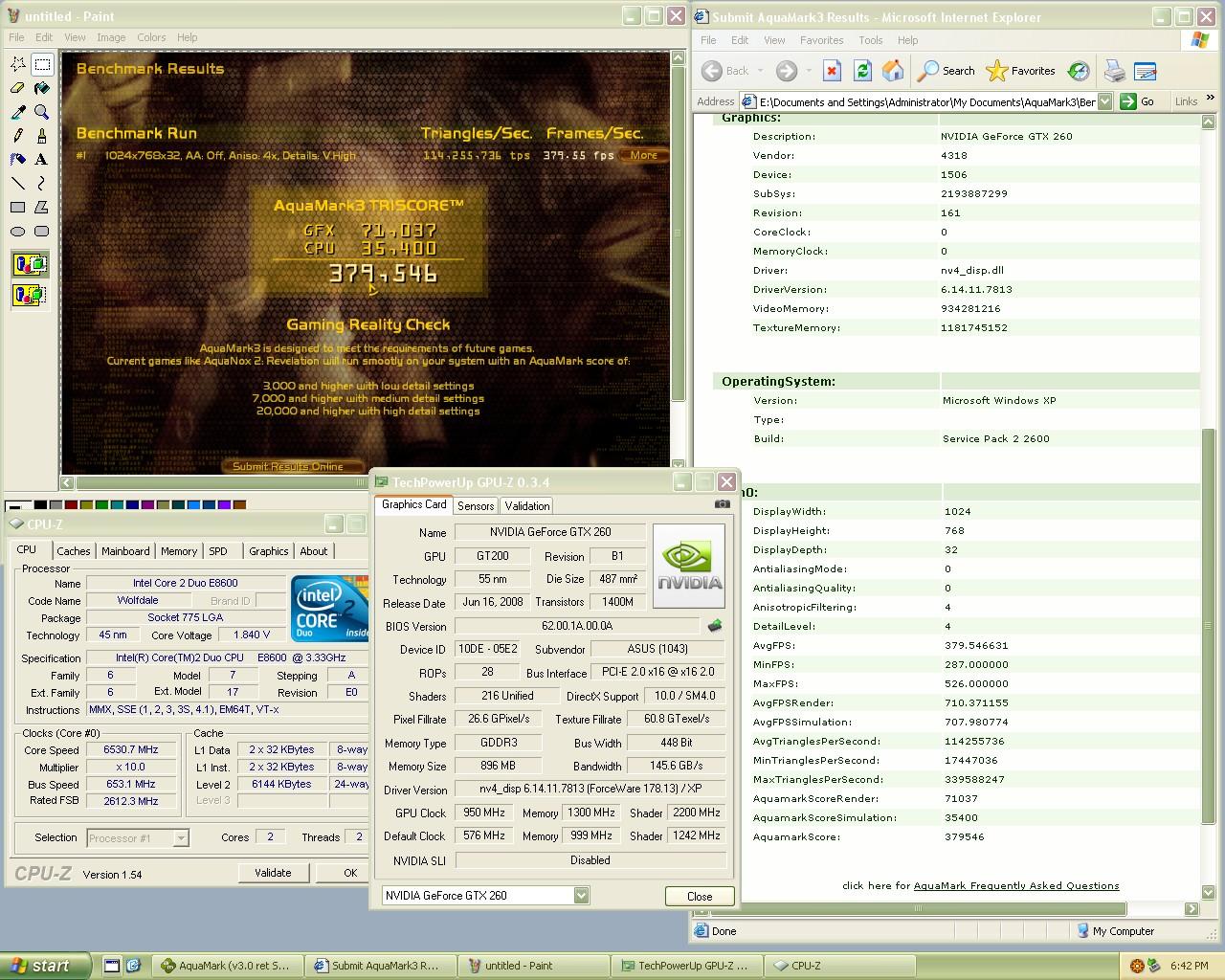Click the Show Desktop quick launch icon
Viewport: 1225px width, 980px height.
point(112,966)
